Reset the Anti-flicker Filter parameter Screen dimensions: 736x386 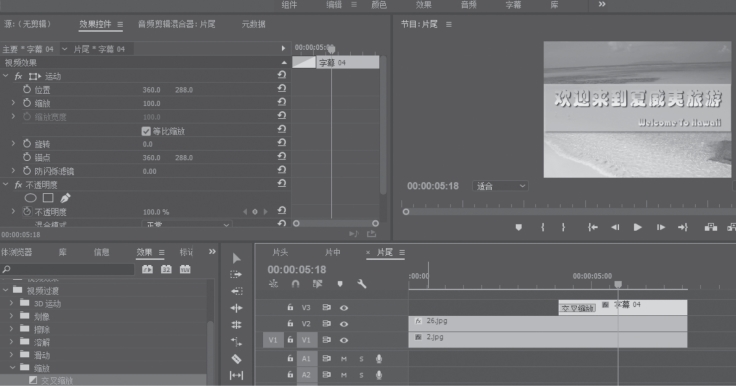coord(282,170)
